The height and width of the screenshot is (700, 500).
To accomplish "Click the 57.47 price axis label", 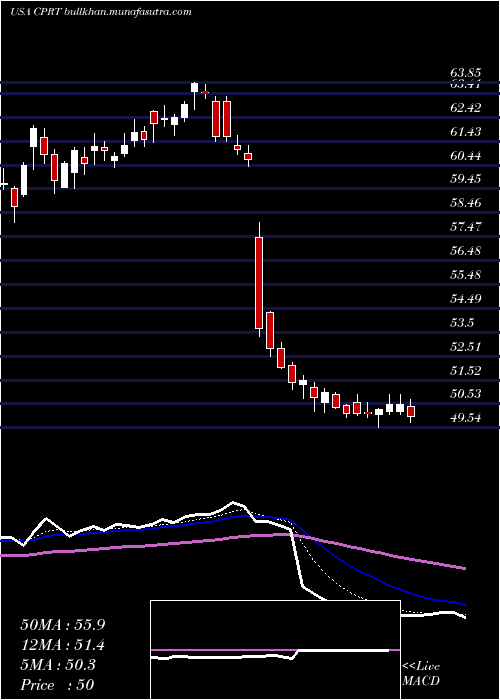I will pyautogui.click(x=465, y=227).
